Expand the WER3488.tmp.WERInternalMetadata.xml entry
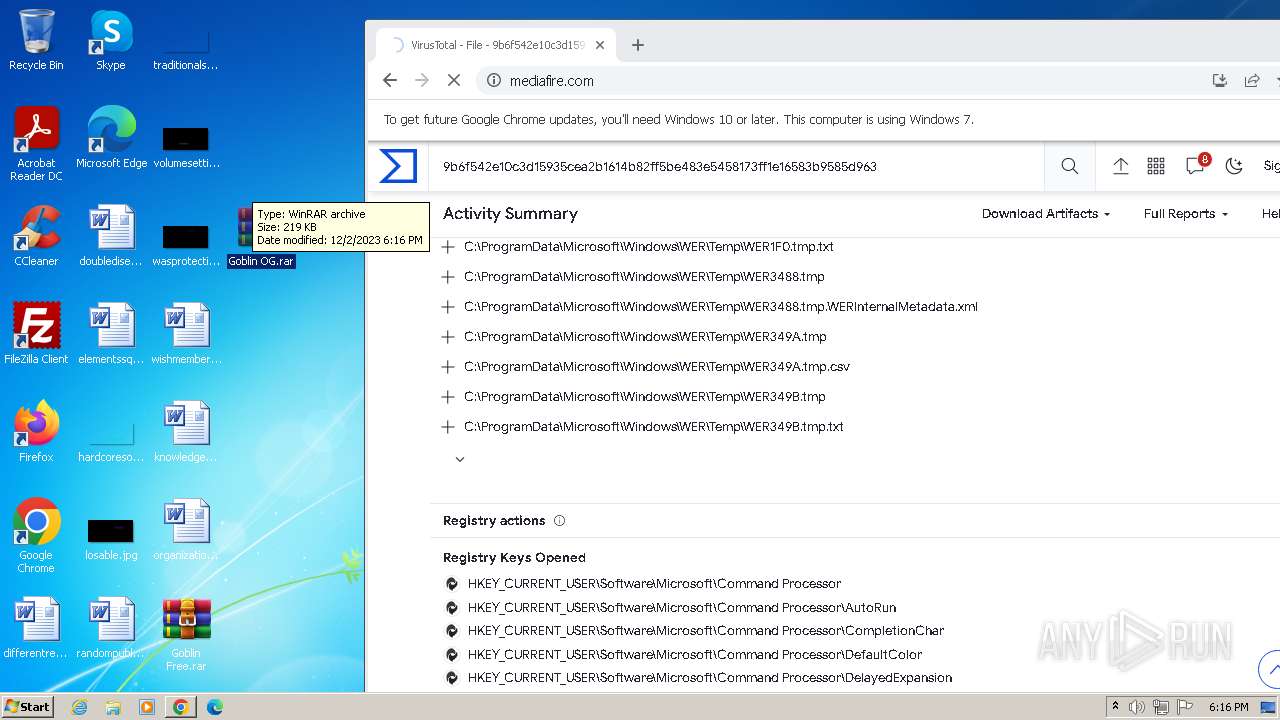Viewport: 1280px width, 720px height. [448, 306]
